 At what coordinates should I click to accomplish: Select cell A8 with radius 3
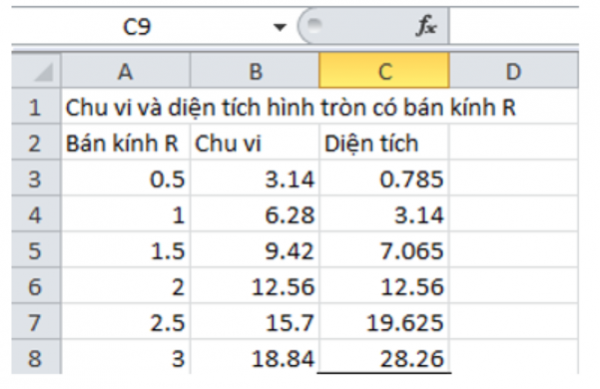pyautogui.click(x=126, y=357)
